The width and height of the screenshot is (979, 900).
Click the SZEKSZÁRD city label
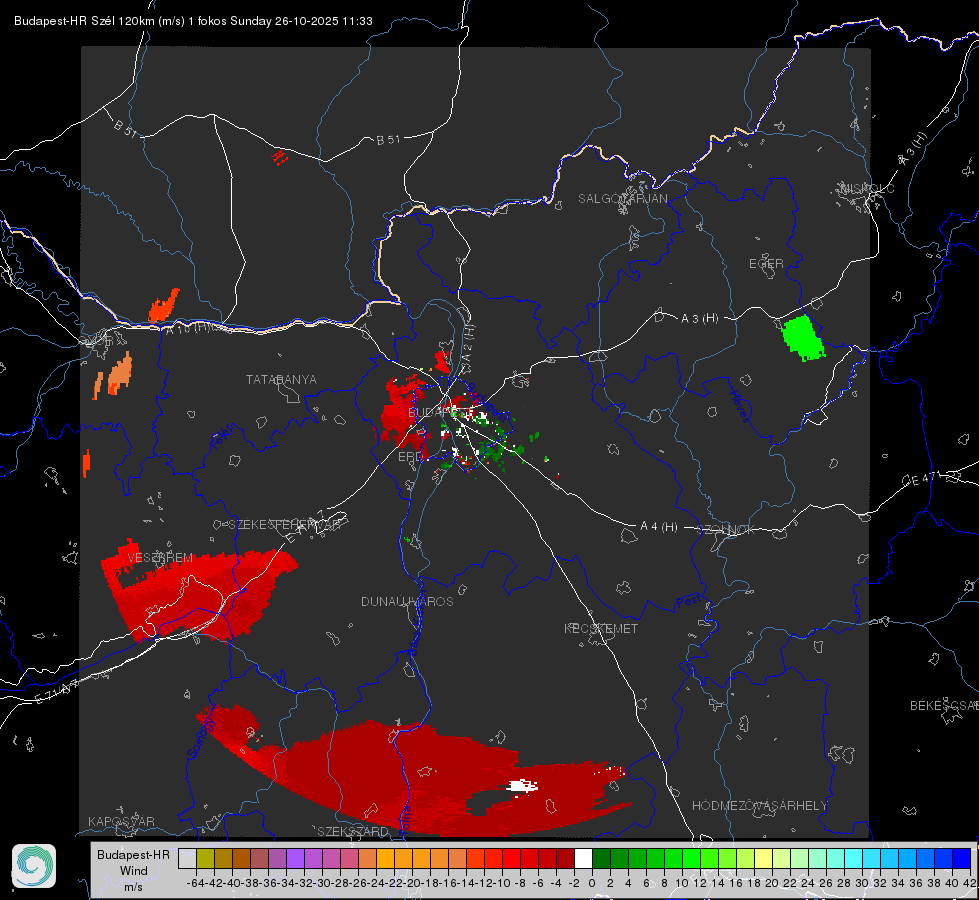point(353,831)
